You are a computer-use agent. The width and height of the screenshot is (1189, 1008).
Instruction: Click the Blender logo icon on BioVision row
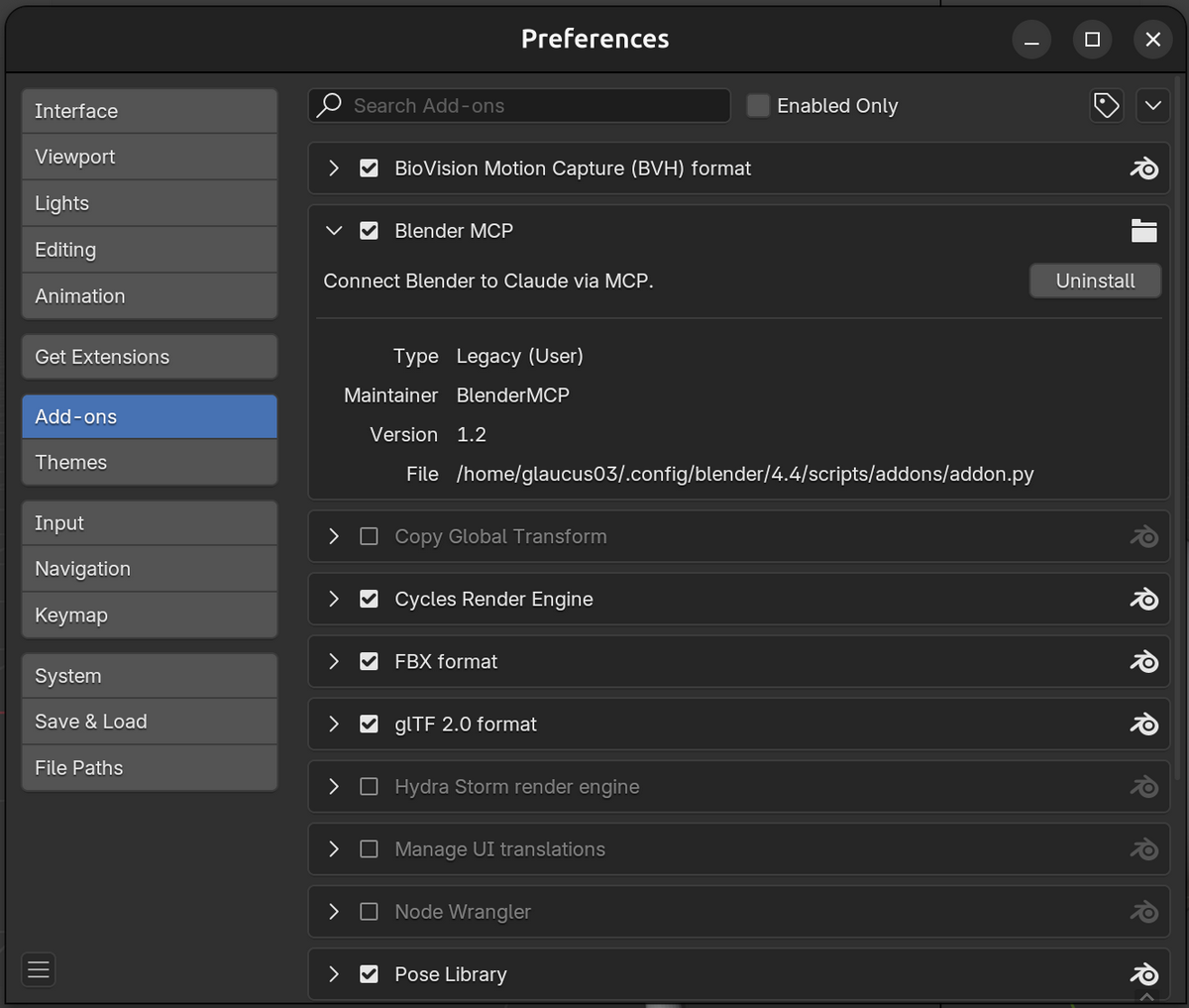(x=1143, y=168)
